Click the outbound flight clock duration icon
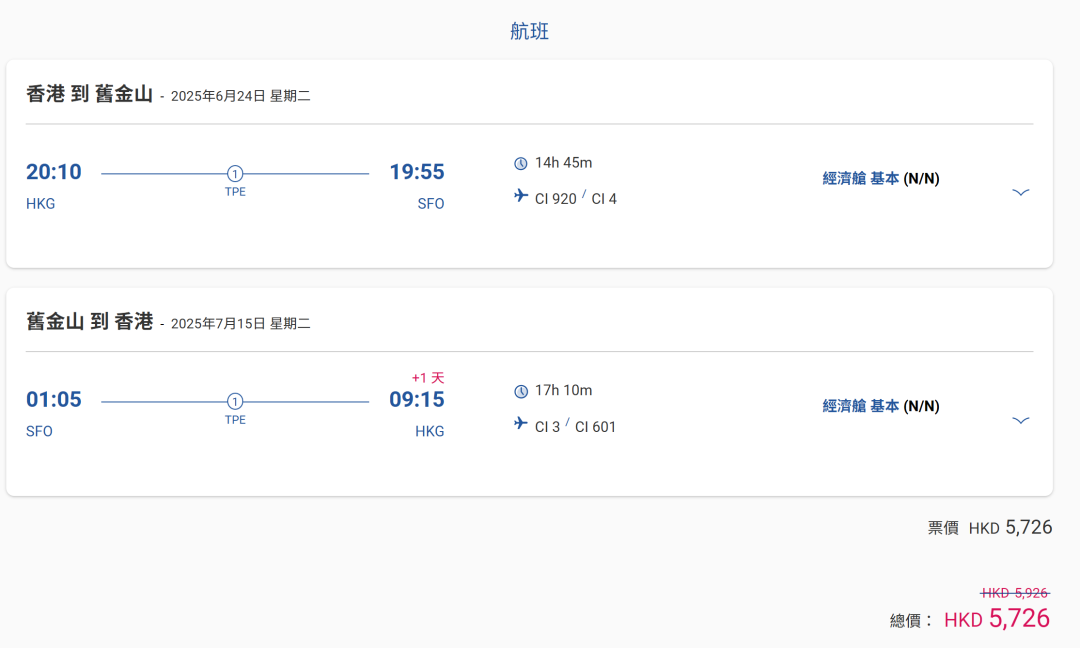 (520, 163)
